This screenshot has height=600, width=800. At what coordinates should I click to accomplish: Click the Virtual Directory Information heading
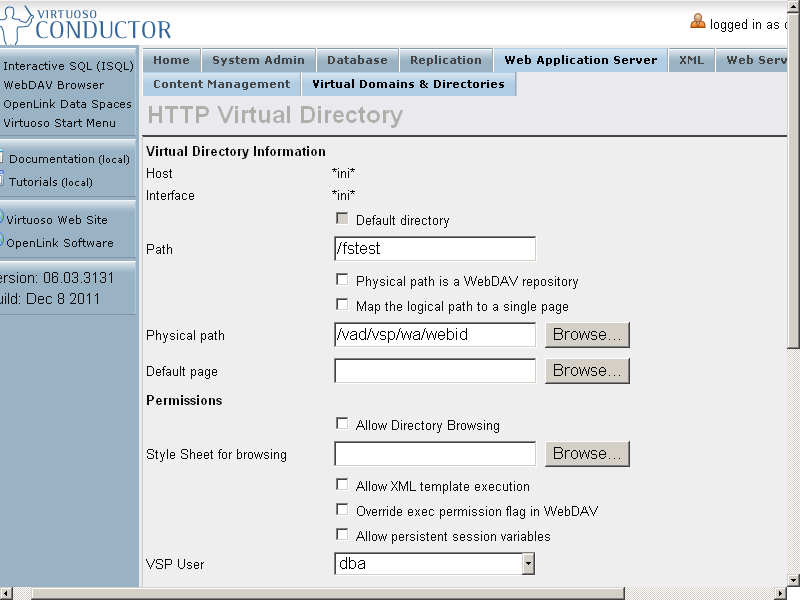point(236,152)
